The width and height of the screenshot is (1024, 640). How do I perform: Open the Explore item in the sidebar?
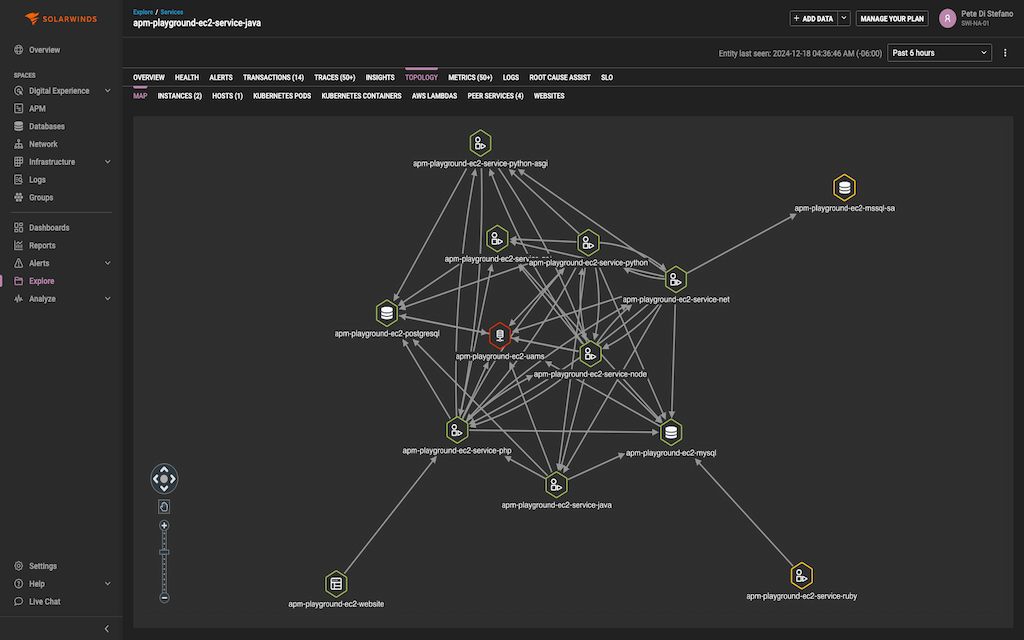click(x=39, y=281)
